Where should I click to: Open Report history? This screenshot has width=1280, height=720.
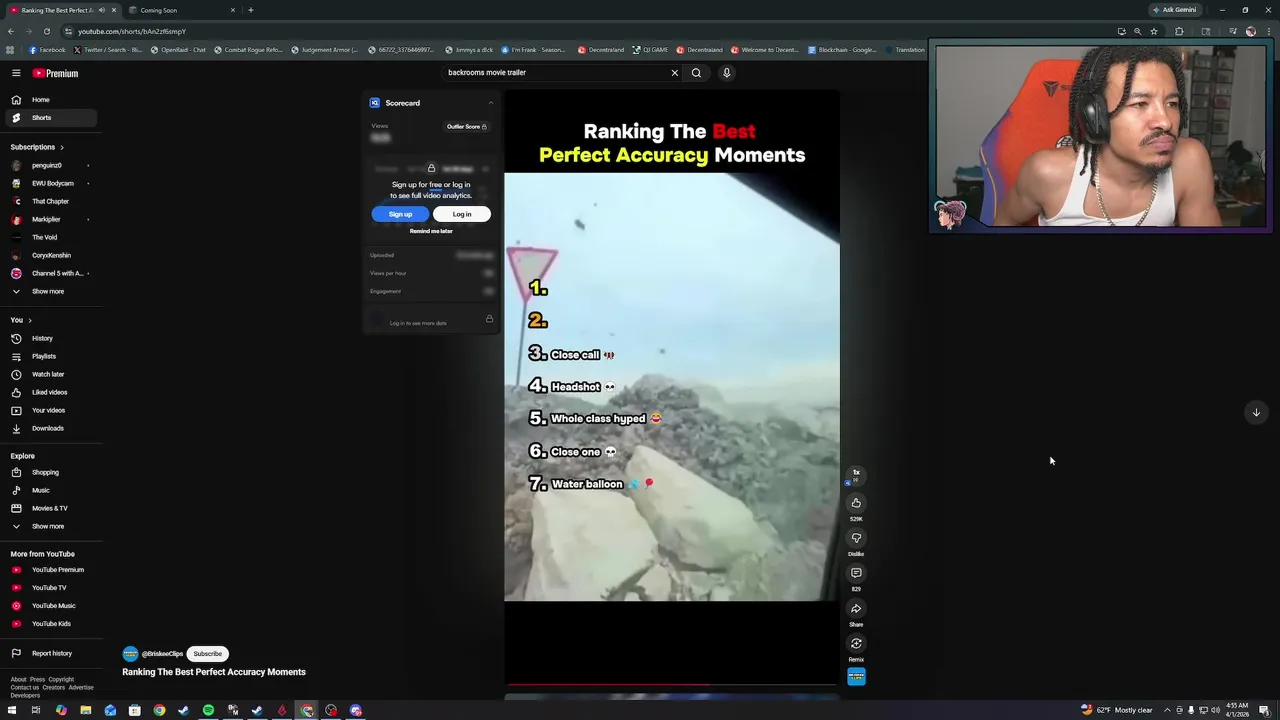coord(49,654)
